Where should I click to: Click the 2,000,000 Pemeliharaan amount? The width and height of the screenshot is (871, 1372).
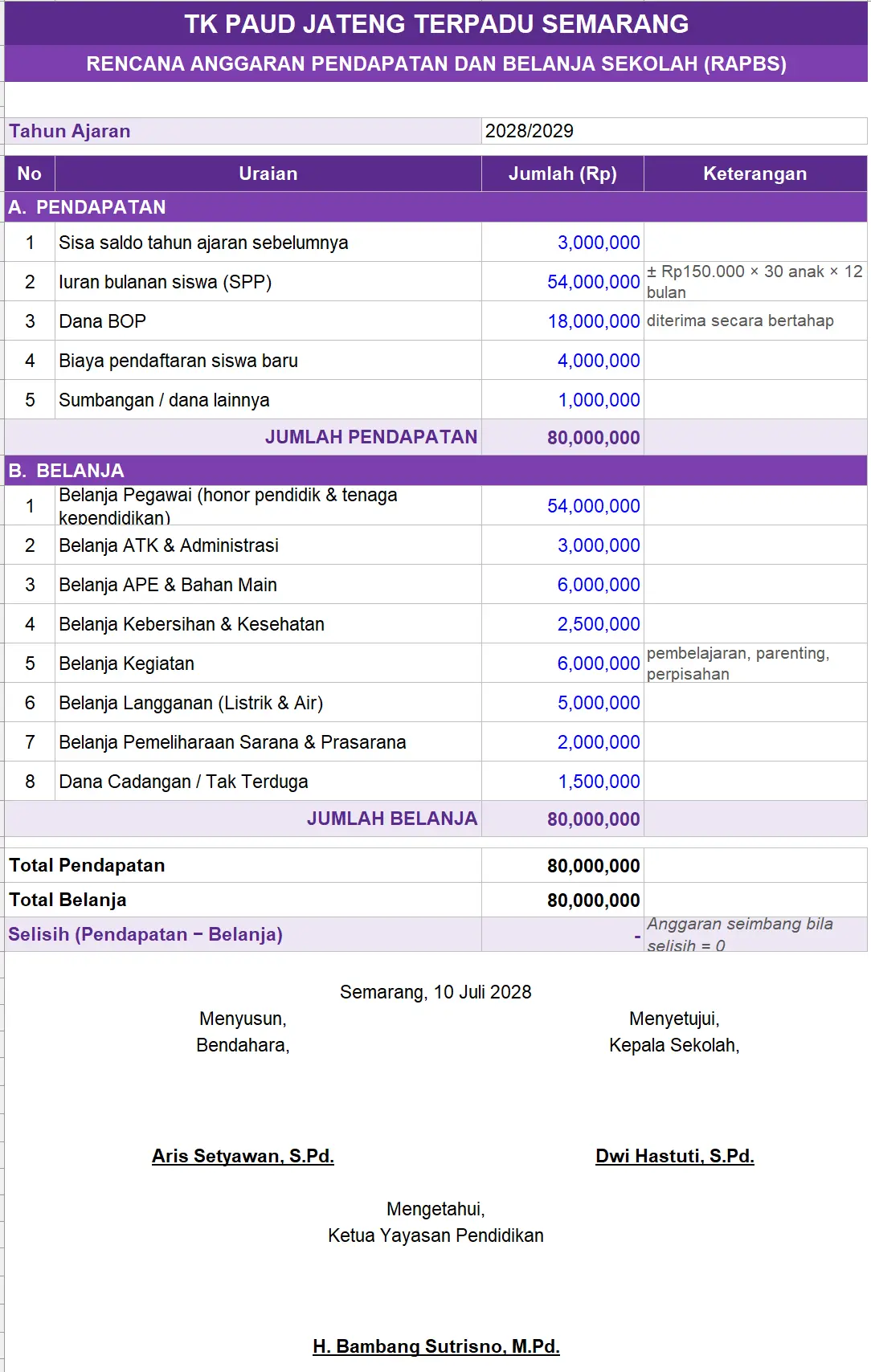[x=562, y=742]
